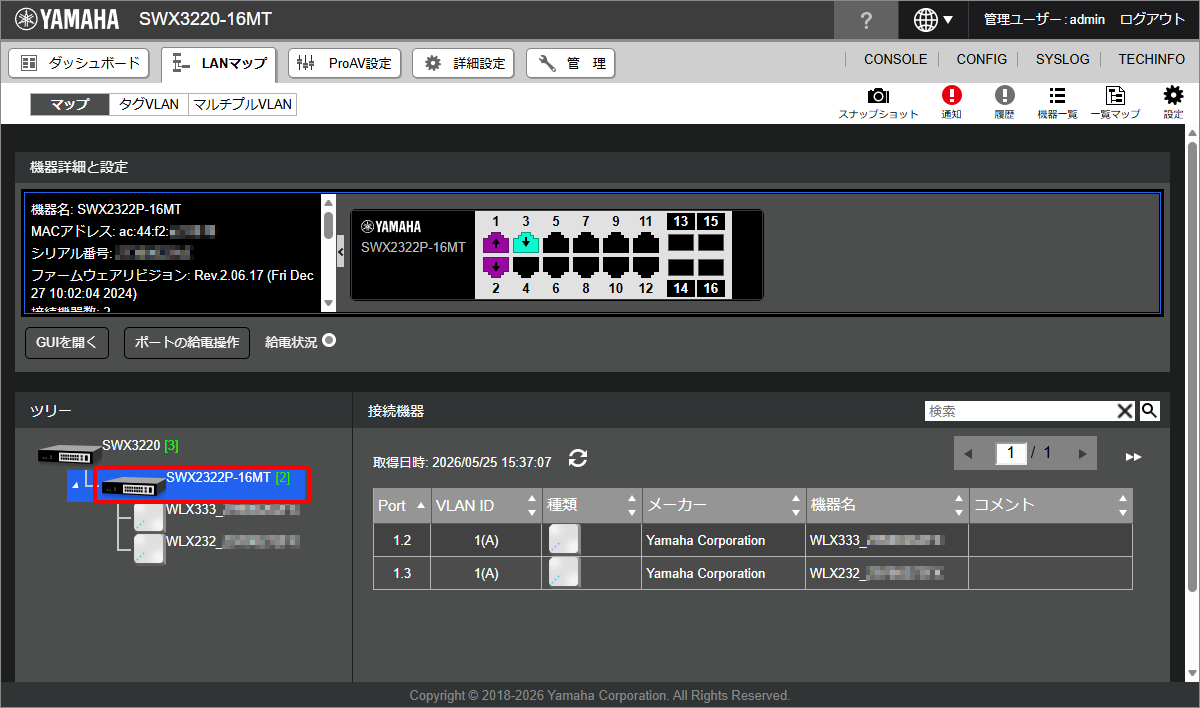The height and width of the screenshot is (708, 1200).
Task: Click the Yamaha Corporation cell in Port 1.3 row
Action: [x=723, y=573]
